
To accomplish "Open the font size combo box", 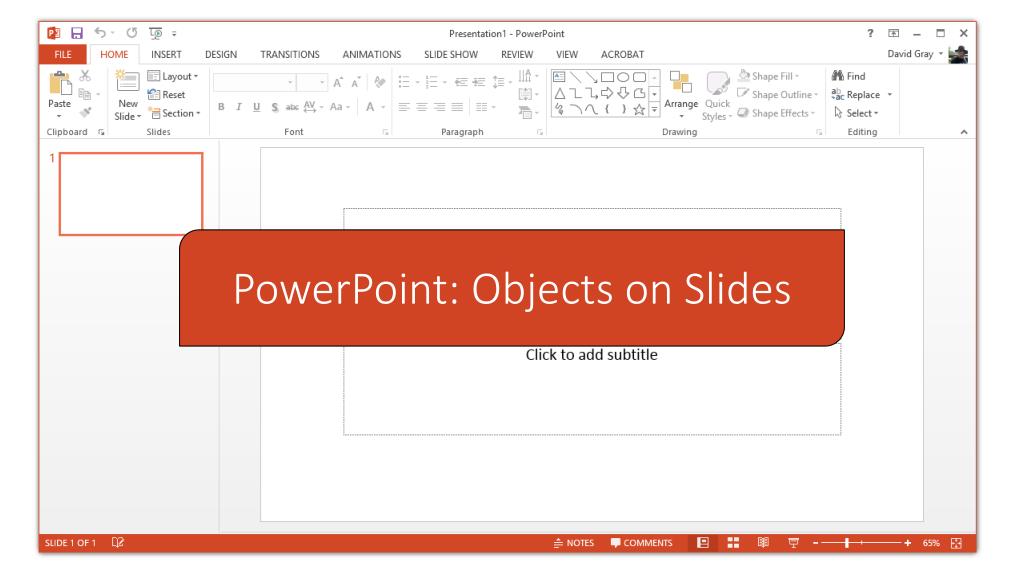I will (x=312, y=82).
